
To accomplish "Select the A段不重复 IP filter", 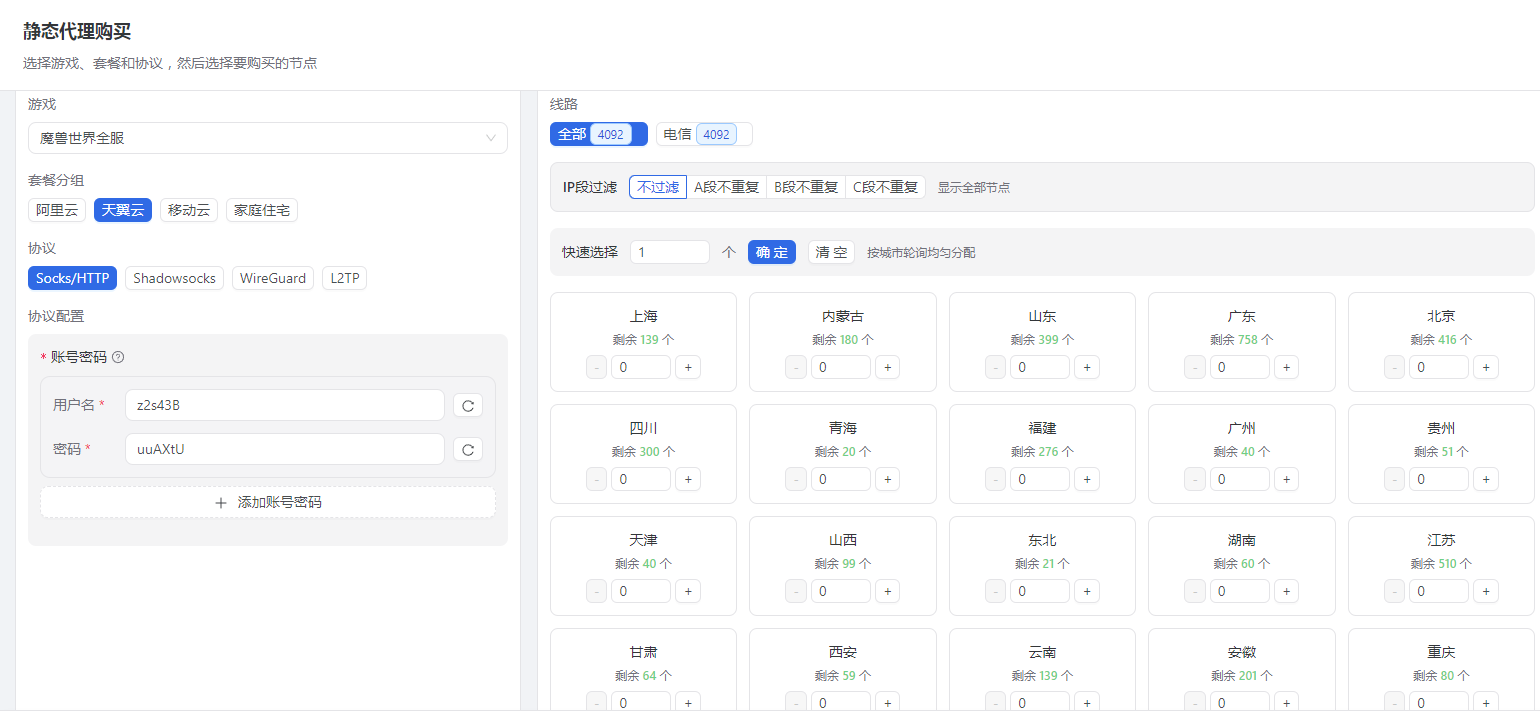I will coord(727,186).
